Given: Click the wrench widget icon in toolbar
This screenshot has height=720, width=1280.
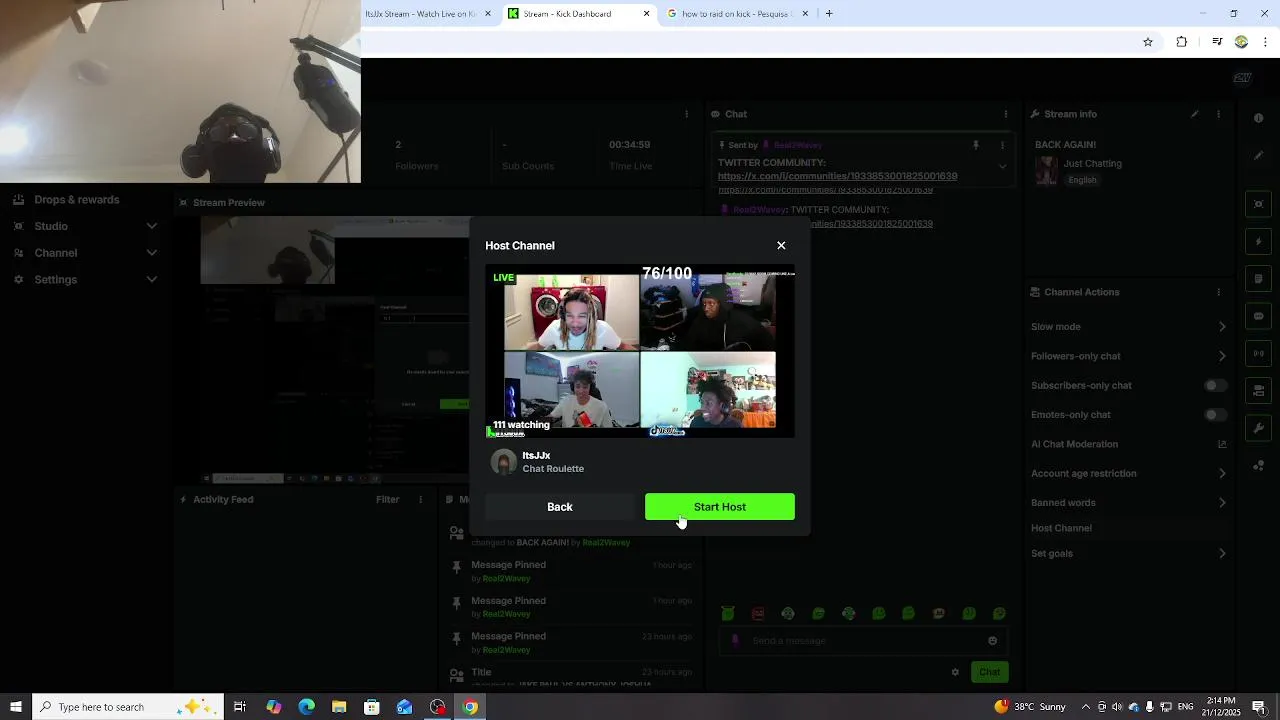Looking at the screenshot, I should [1258, 428].
